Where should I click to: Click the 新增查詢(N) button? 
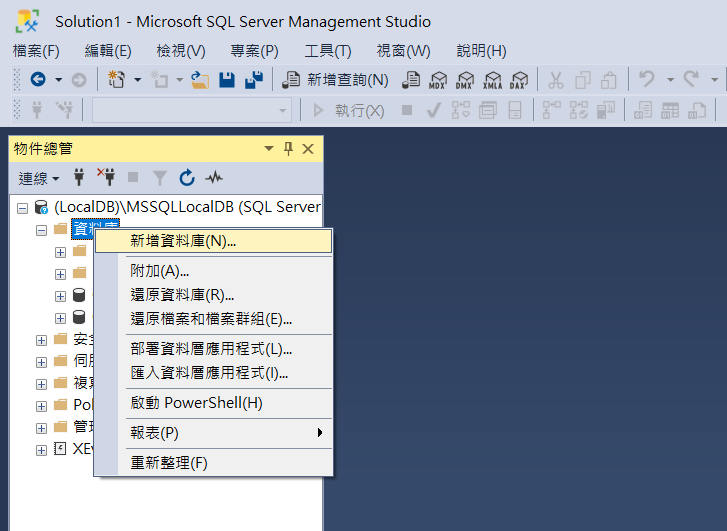pyautogui.click(x=336, y=80)
